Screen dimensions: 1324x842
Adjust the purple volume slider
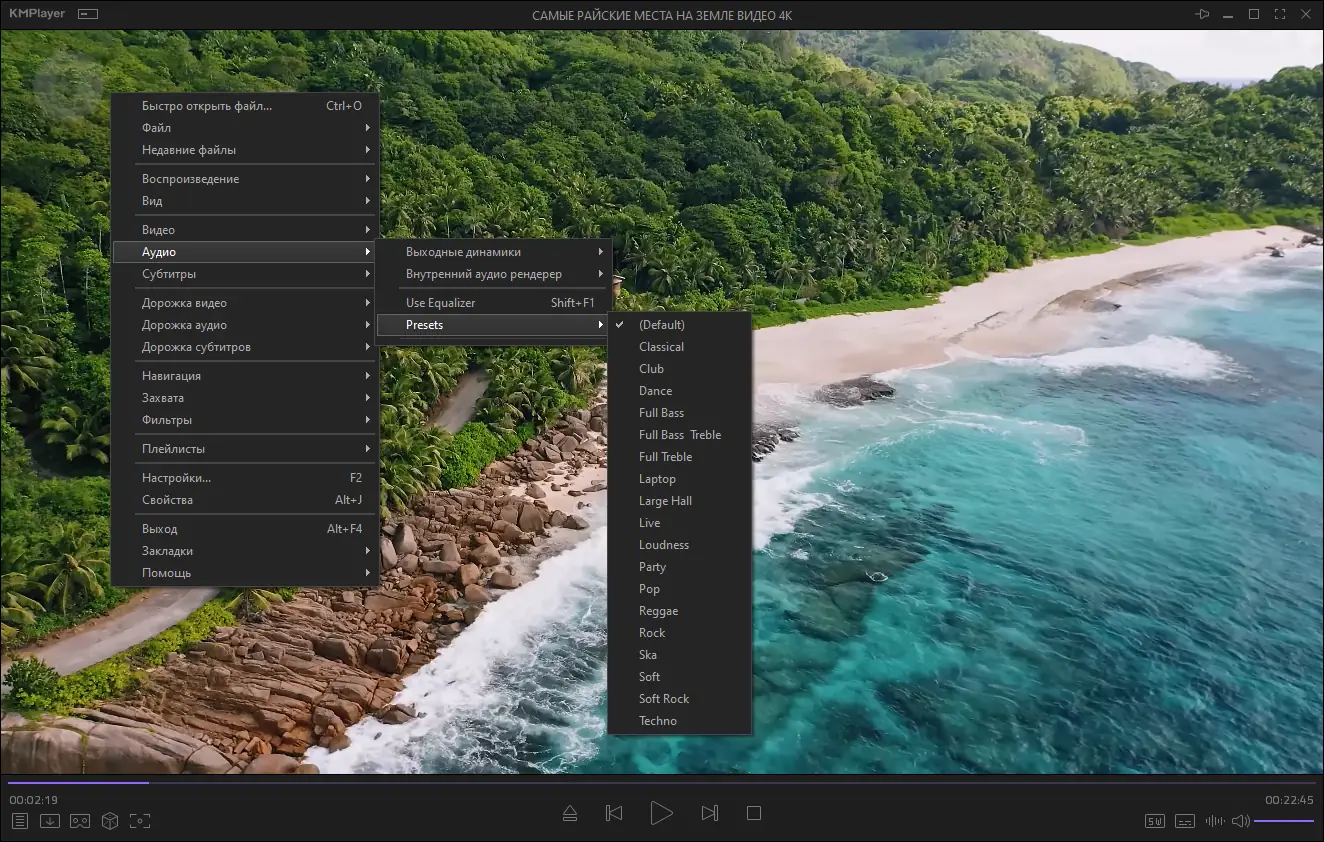point(1284,821)
